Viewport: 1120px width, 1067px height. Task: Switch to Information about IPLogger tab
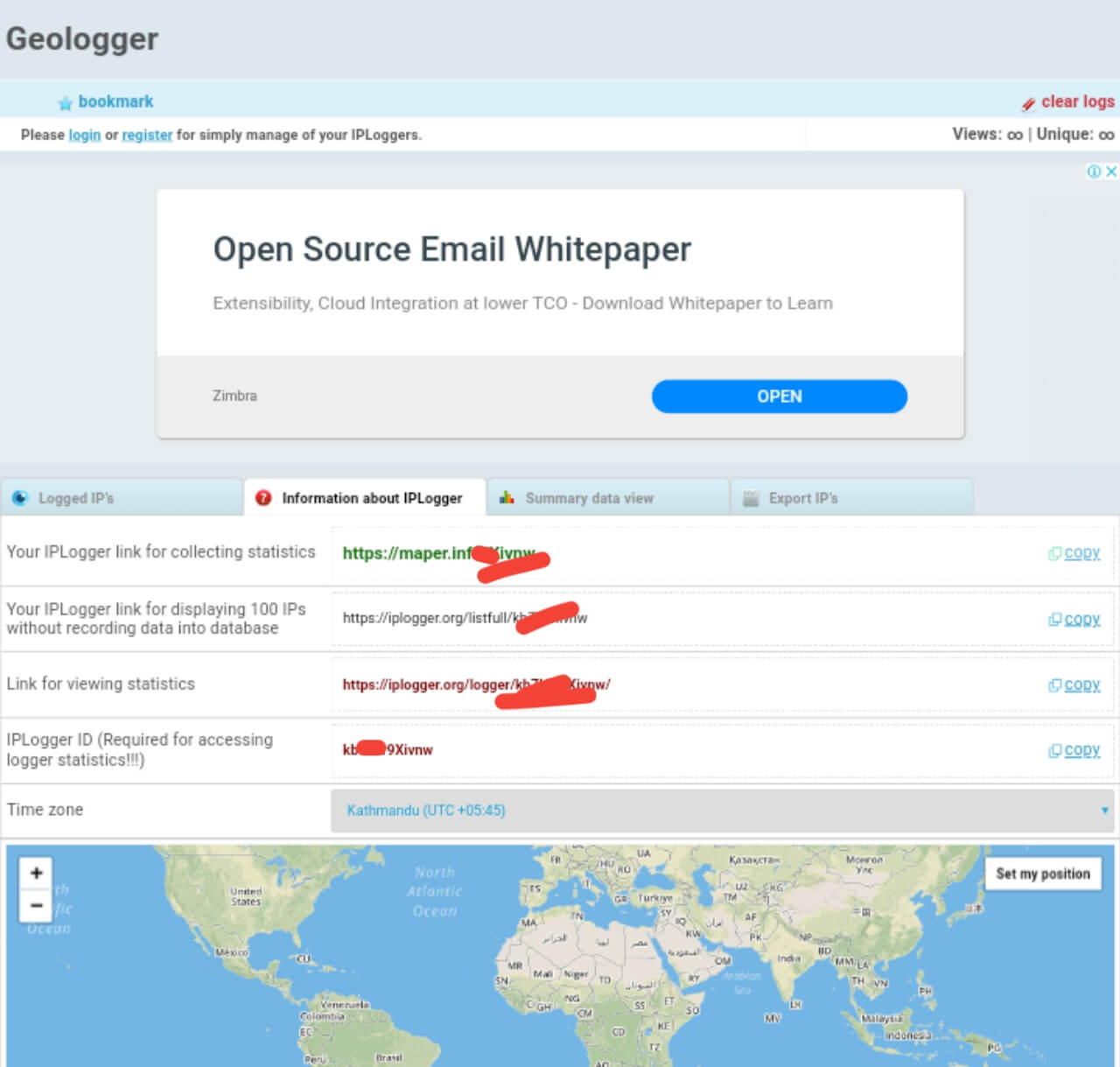[365, 497]
